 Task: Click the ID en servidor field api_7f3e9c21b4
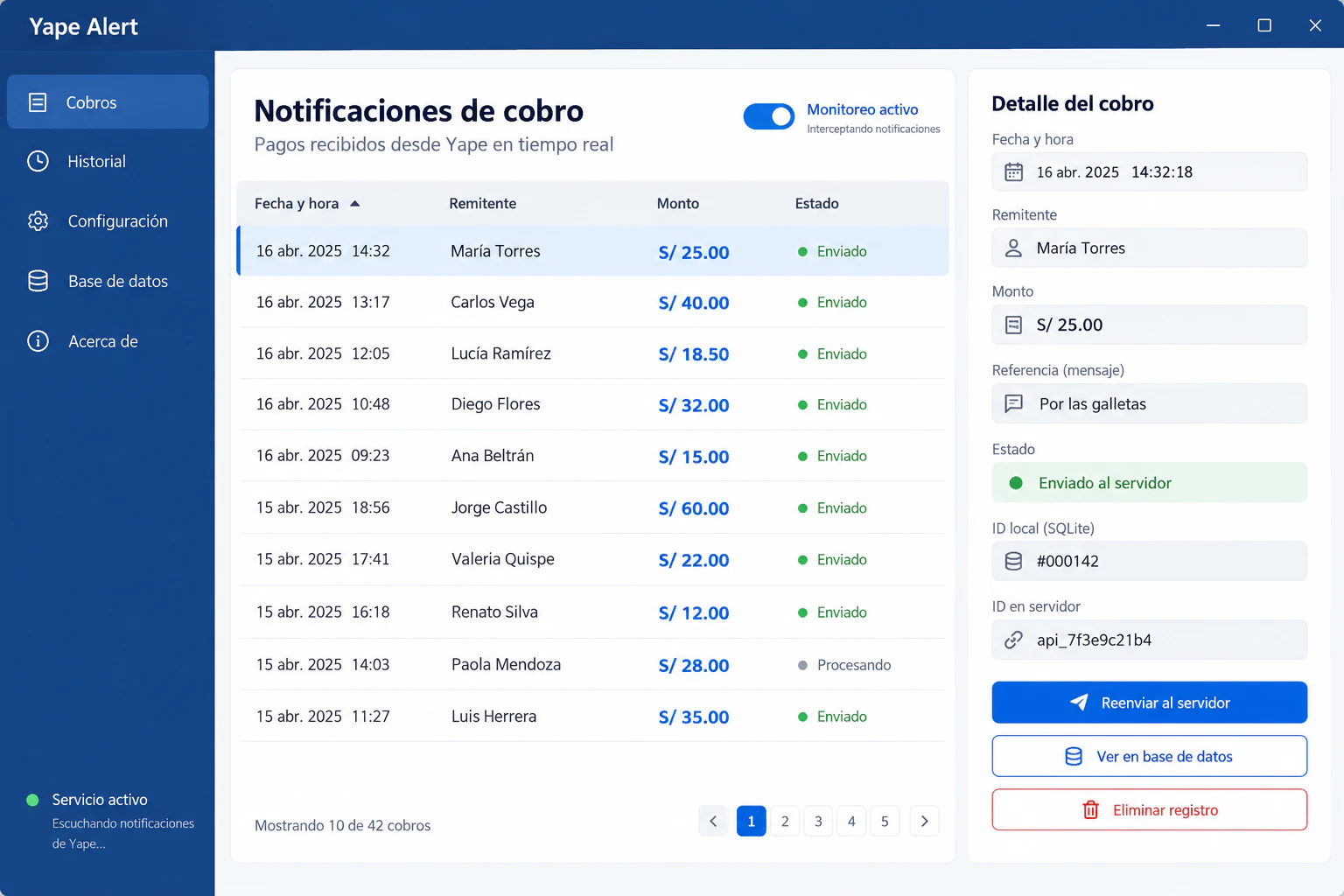(x=1149, y=640)
